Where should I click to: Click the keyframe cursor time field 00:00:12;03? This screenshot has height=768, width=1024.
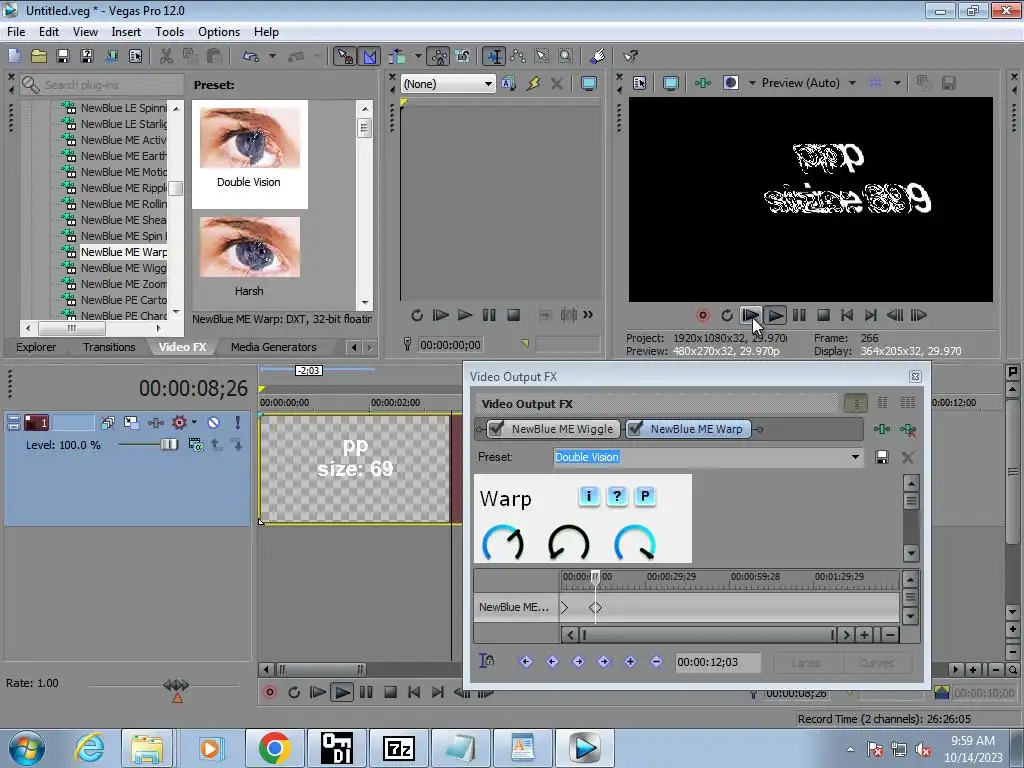click(x=717, y=662)
